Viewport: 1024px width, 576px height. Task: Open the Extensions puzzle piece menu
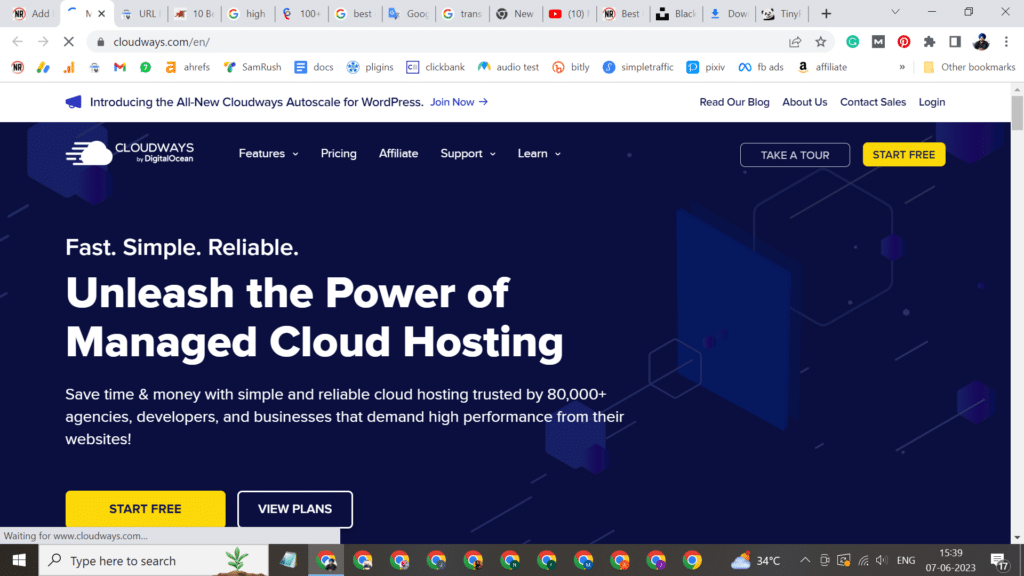click(x=929, y=42)
